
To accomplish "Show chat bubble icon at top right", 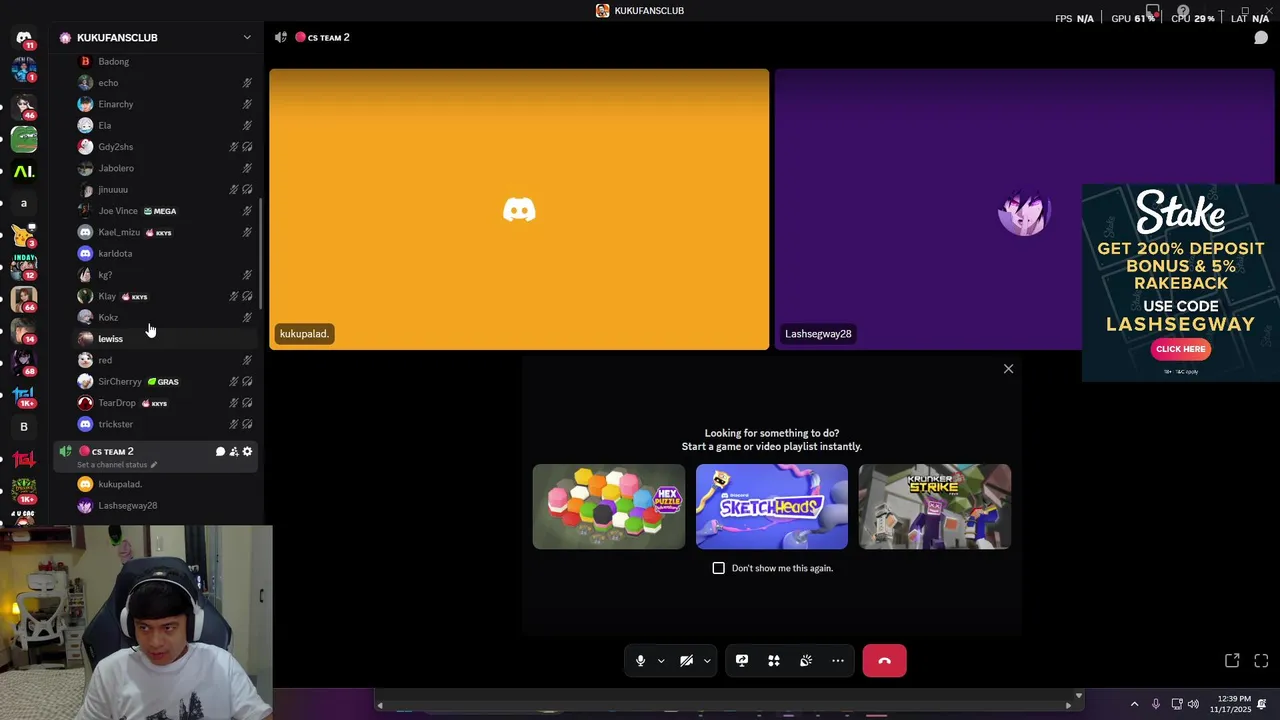I will tap(1261, 38).
